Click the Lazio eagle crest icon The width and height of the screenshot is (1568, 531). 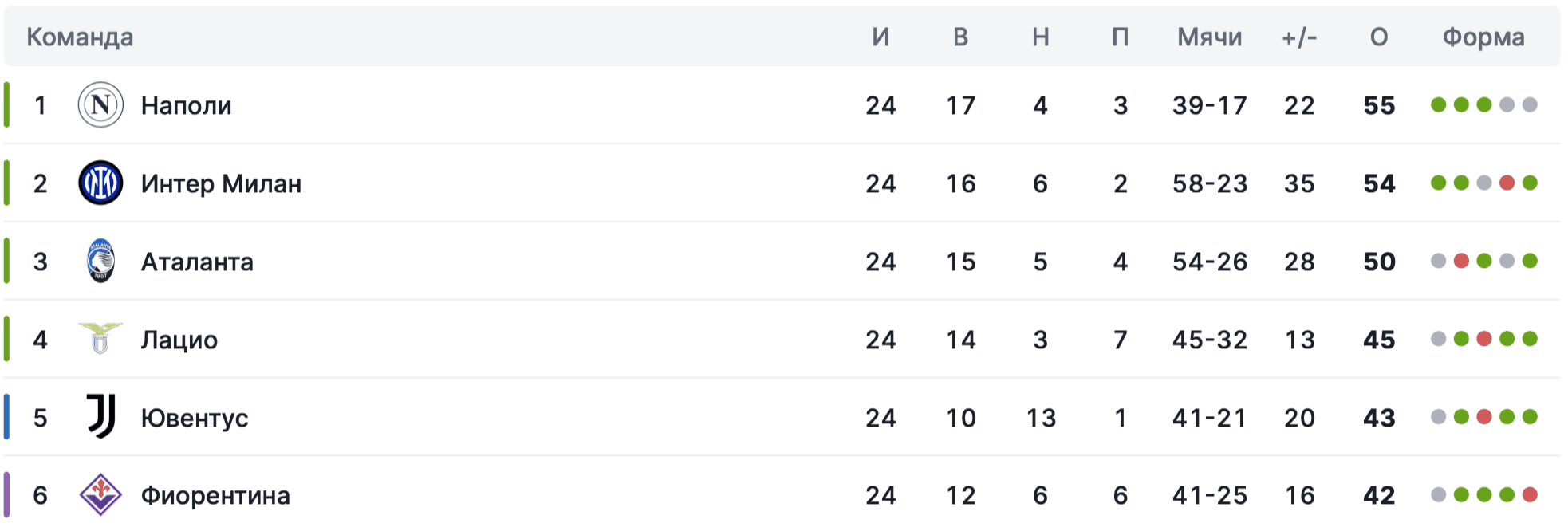100,339
